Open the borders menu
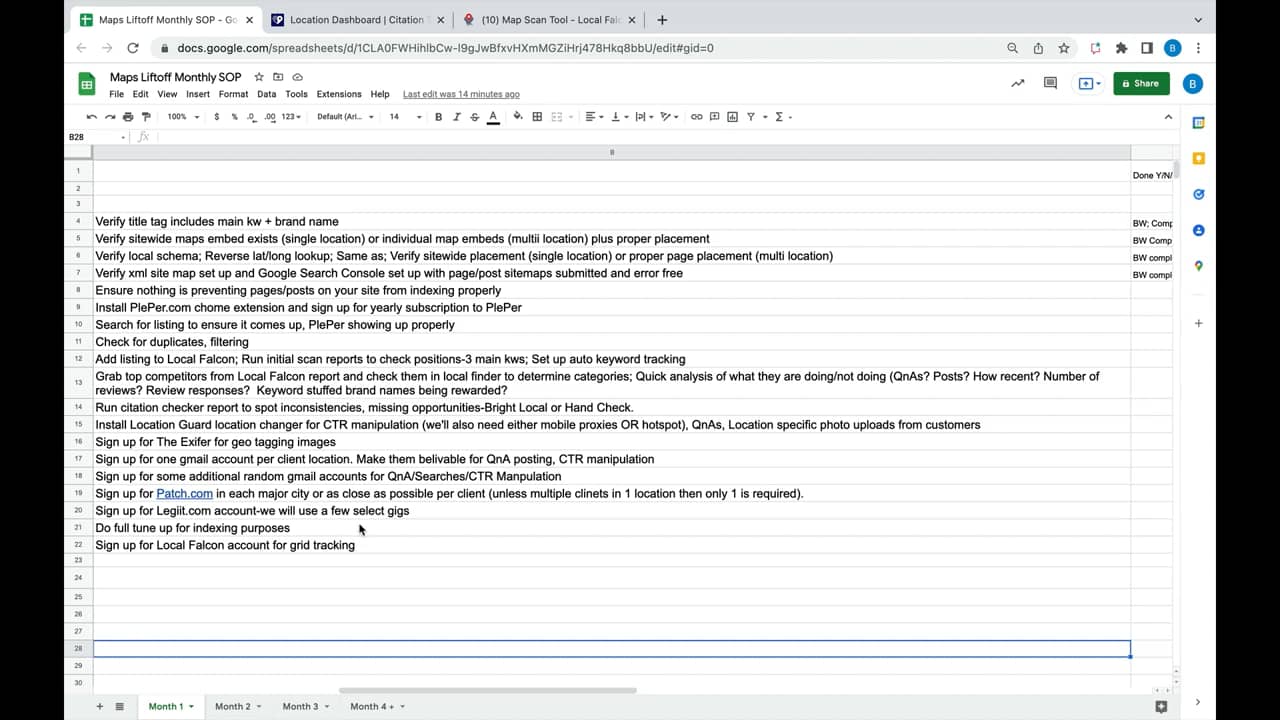The height and width of the screenshot is (720, 1280). pyautogui.click(x=537, y=117)
